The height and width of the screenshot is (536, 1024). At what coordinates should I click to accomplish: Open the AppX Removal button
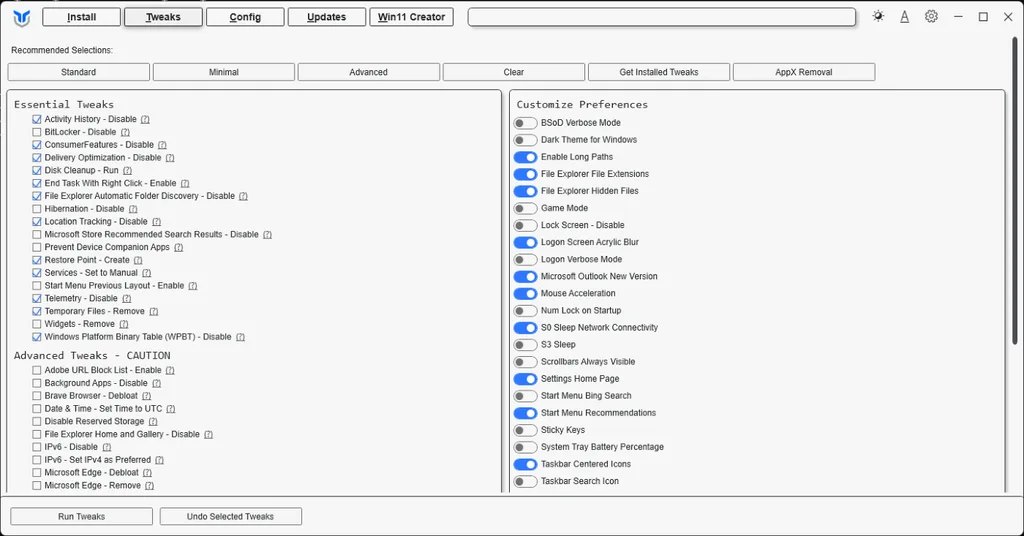804,72
